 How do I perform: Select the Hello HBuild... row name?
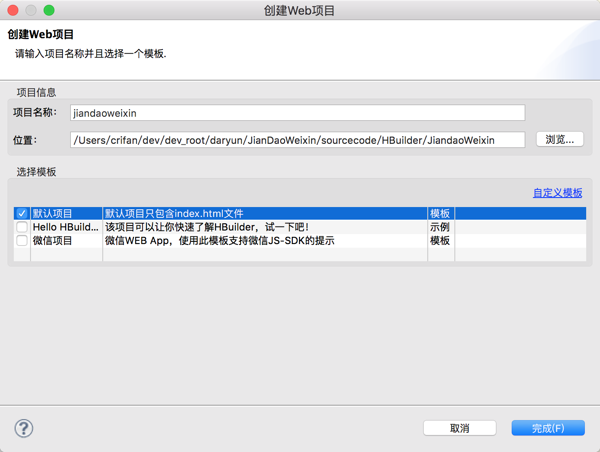[65, 227]
